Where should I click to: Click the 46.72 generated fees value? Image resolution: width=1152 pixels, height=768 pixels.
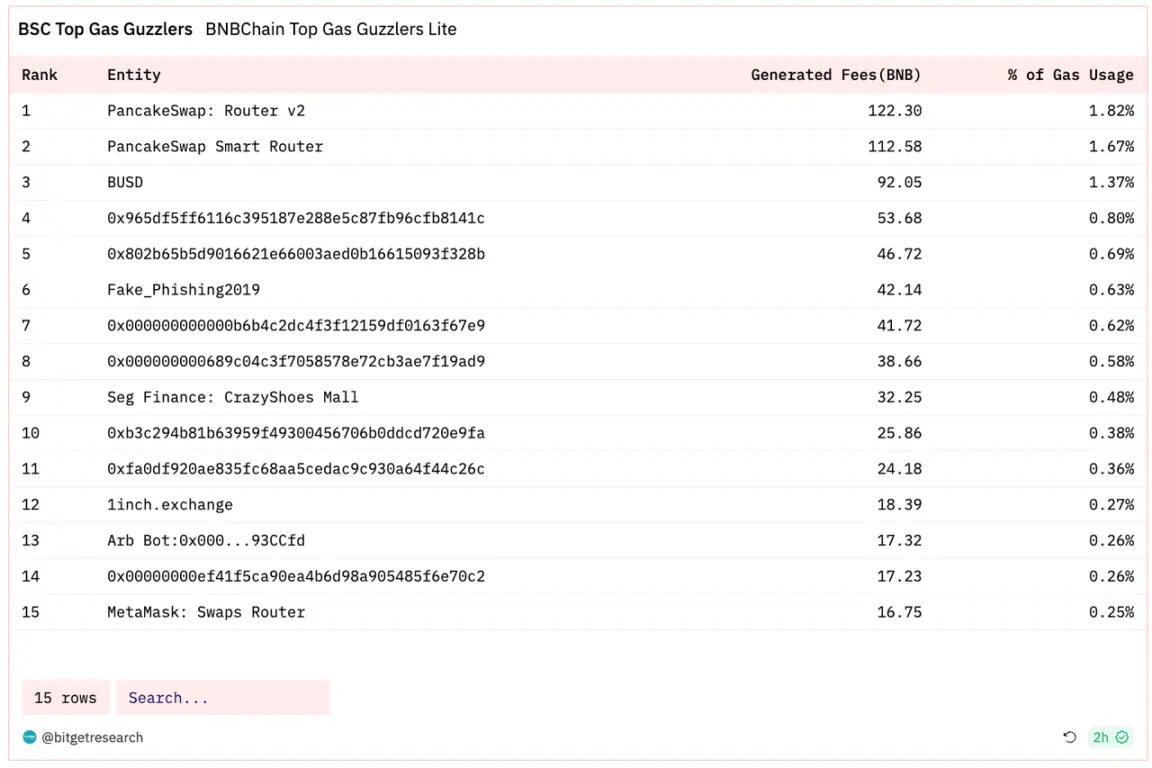coord(899,254)
